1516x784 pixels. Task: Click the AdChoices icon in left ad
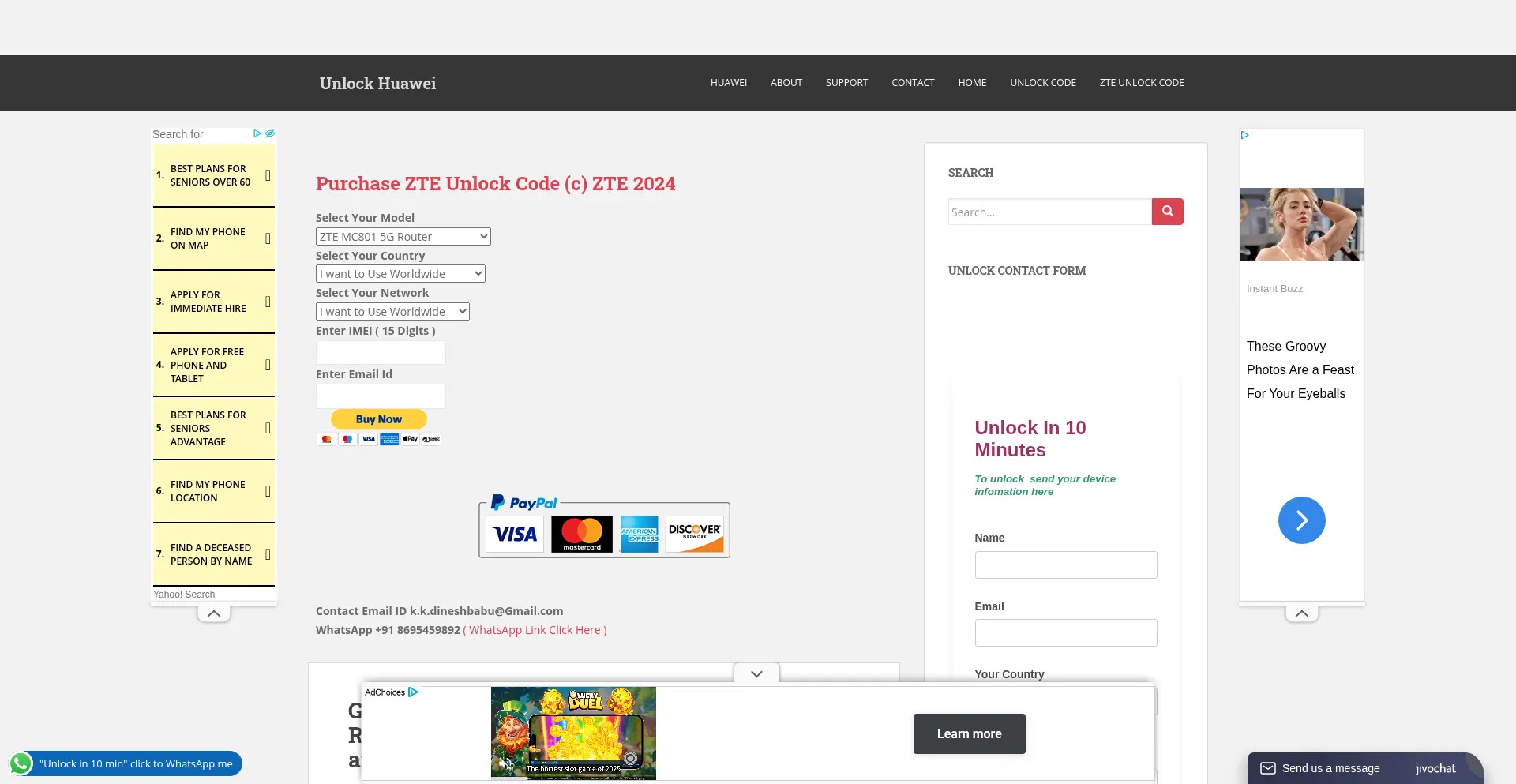pos(257,133)
